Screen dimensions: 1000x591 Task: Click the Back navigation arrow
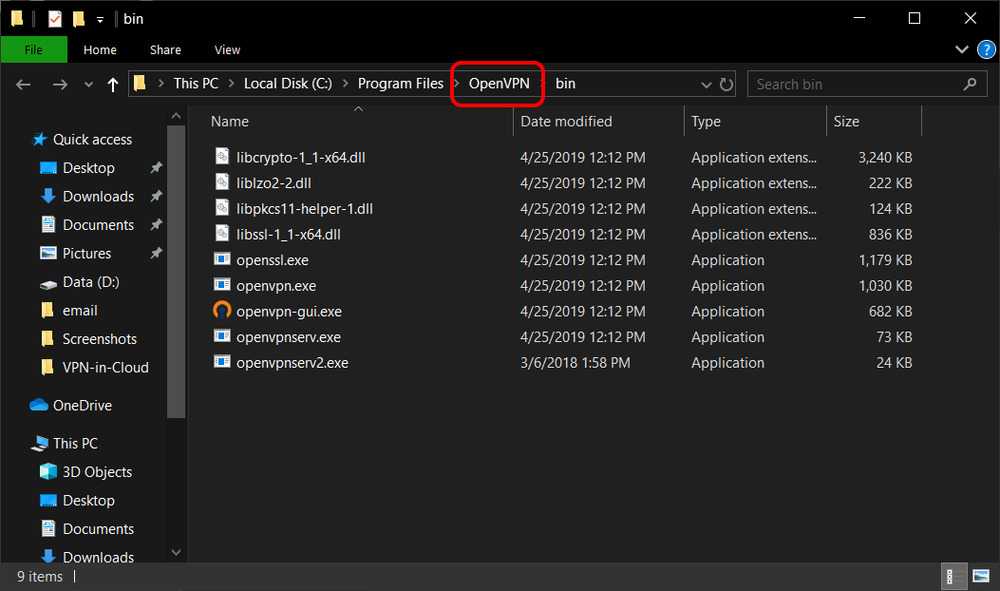pos(24,85)
